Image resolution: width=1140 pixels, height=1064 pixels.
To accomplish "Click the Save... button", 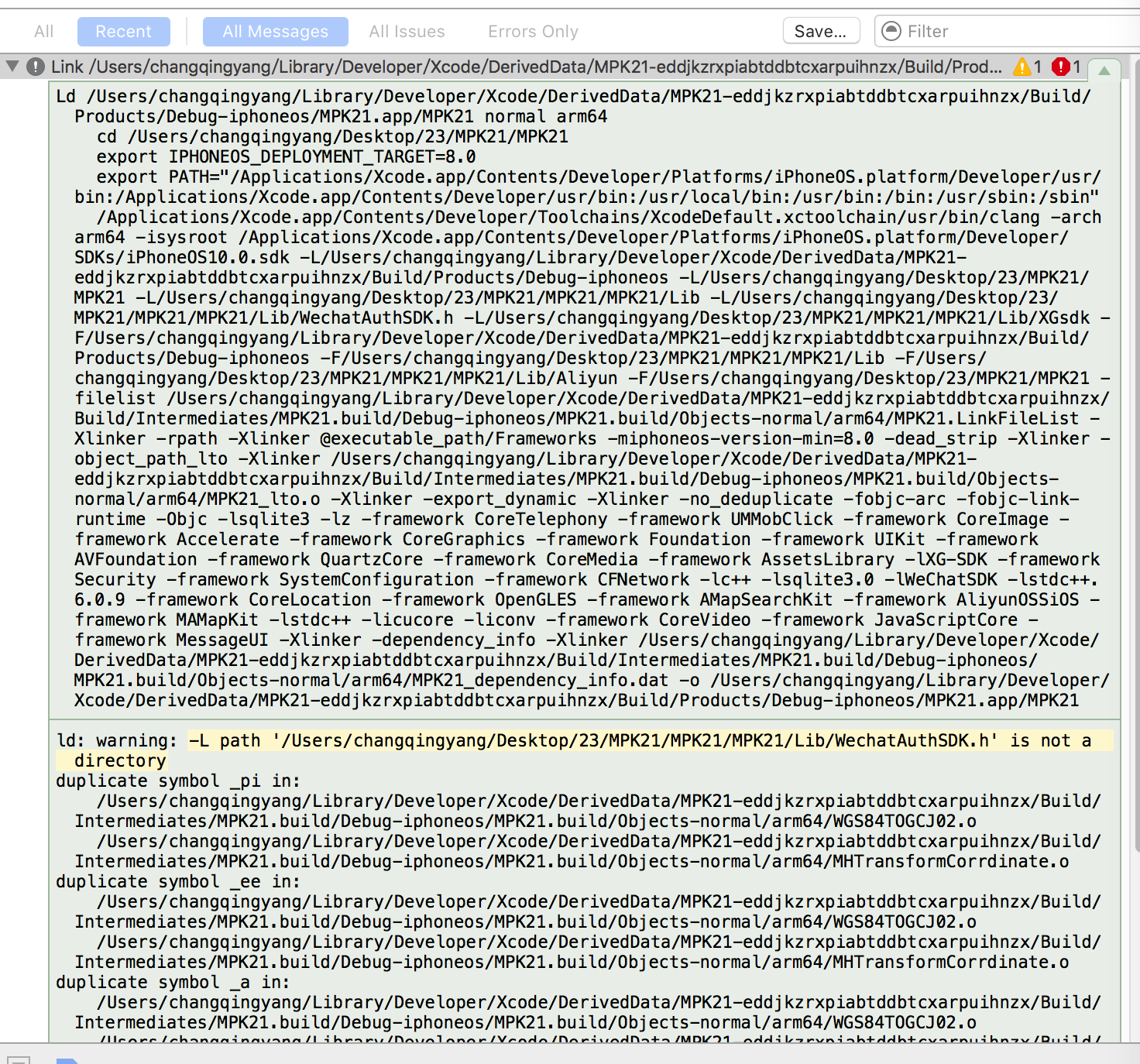I will tap(821, 32).
